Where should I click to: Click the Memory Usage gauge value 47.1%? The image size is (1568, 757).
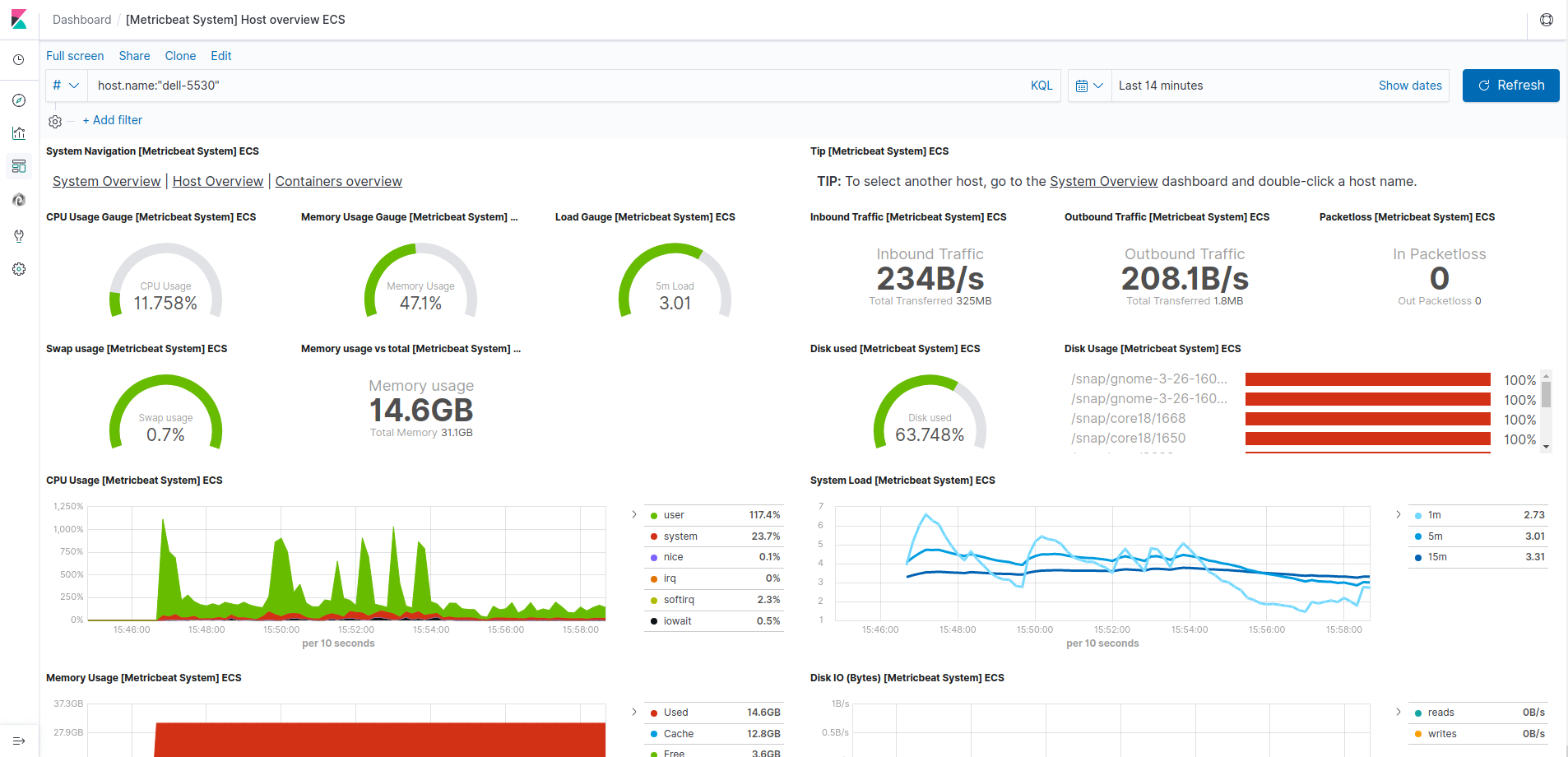click(x=420, y=304)
